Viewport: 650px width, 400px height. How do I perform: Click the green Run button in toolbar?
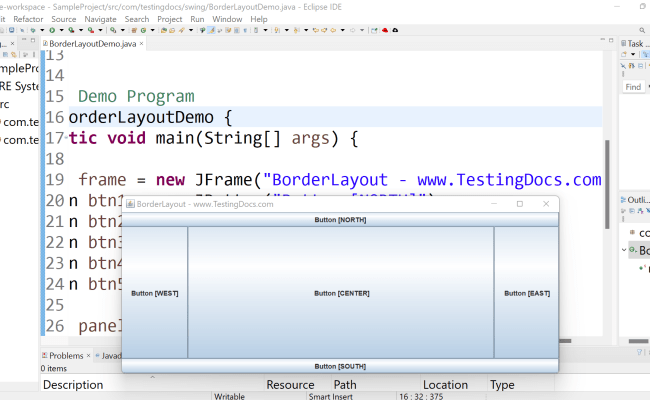click(x=52, y=30)
